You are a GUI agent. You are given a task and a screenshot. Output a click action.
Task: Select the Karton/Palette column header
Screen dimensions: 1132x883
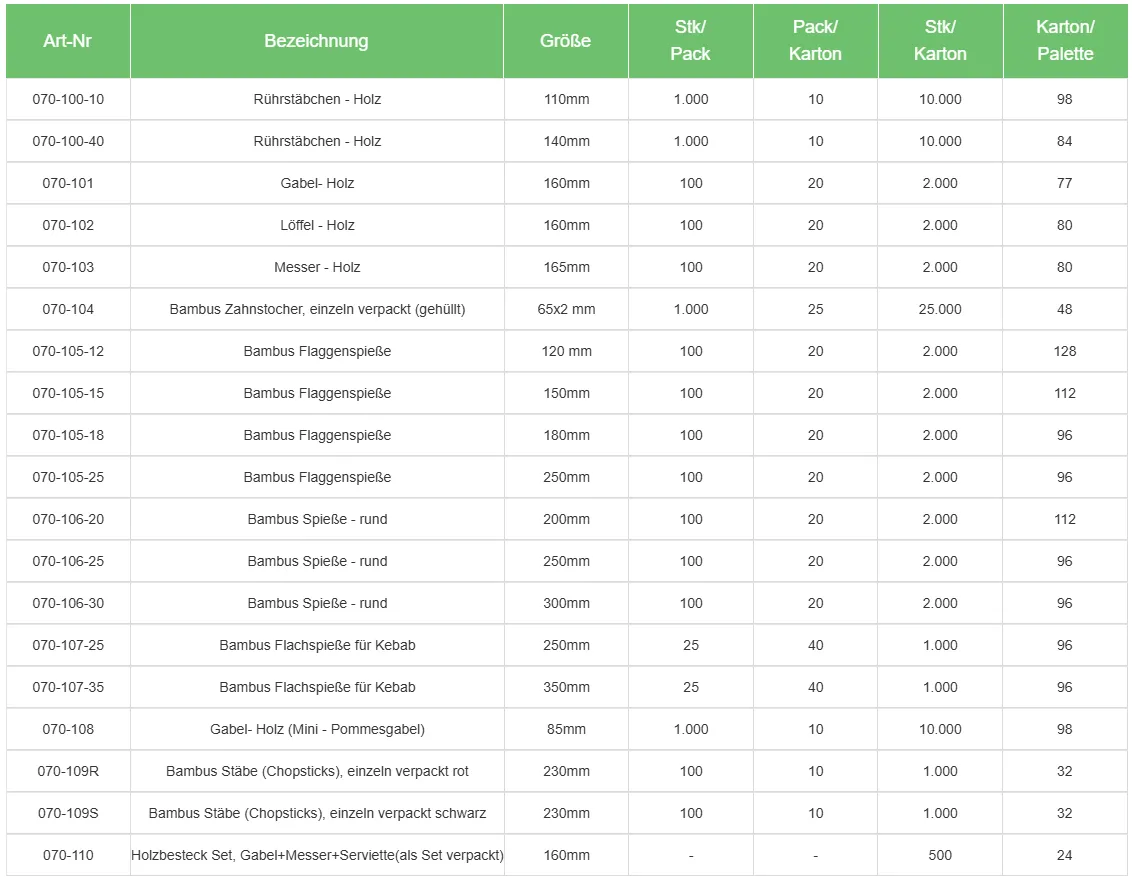[x=1065, y=41]
